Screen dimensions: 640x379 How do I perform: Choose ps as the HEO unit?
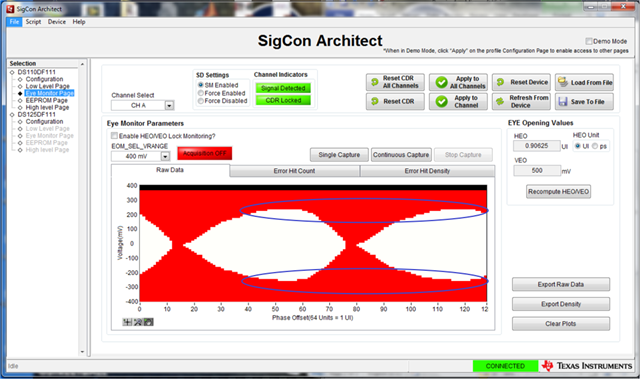pyautogui.click(x=595, y=146)
